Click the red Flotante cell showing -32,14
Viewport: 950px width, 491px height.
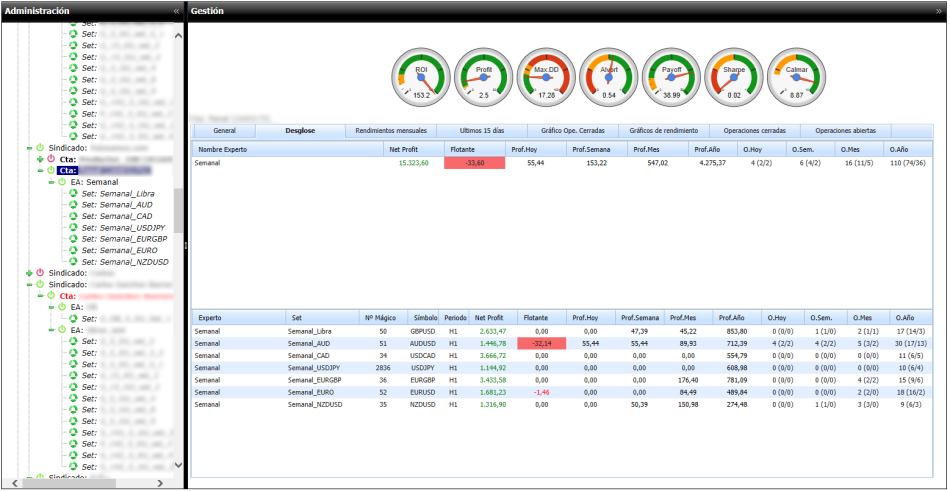click(x=541, y=343)
